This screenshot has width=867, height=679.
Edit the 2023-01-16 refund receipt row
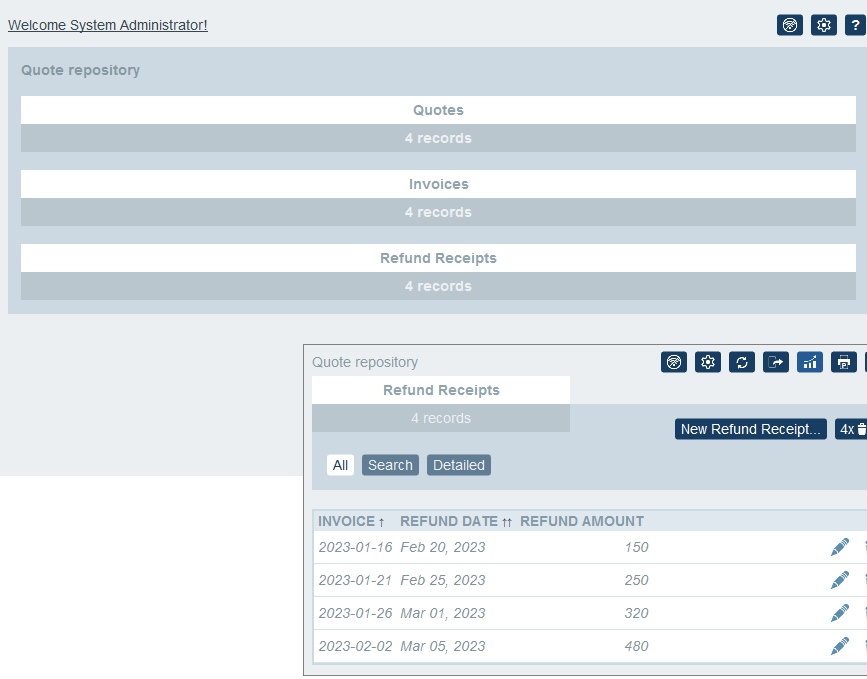pyautogui.click(x=839, y=547)
